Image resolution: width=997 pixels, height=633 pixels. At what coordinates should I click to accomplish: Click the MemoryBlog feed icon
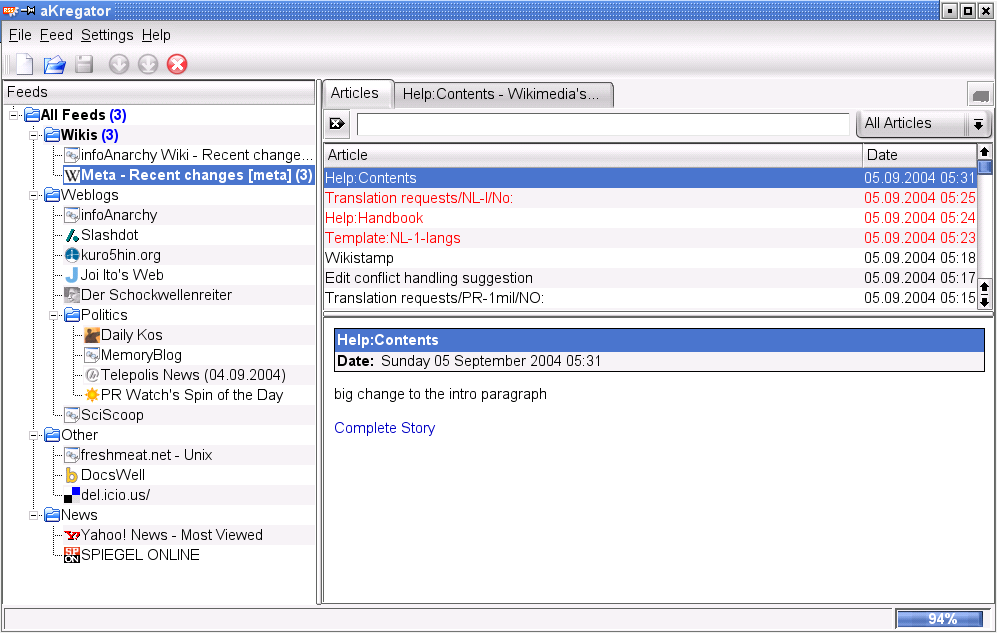[92, 355]
